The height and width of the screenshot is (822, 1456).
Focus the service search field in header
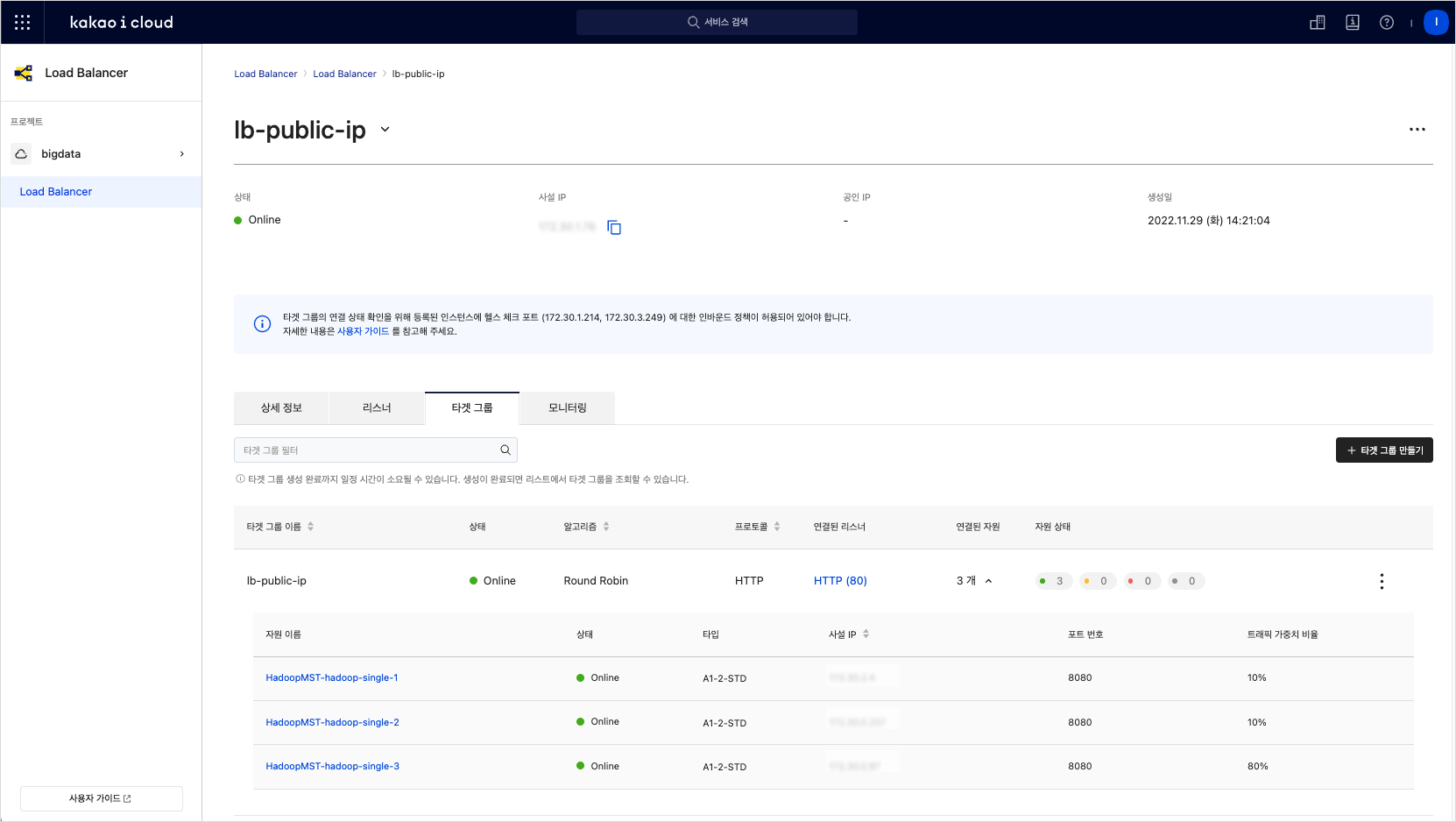(x=717, y=22)
